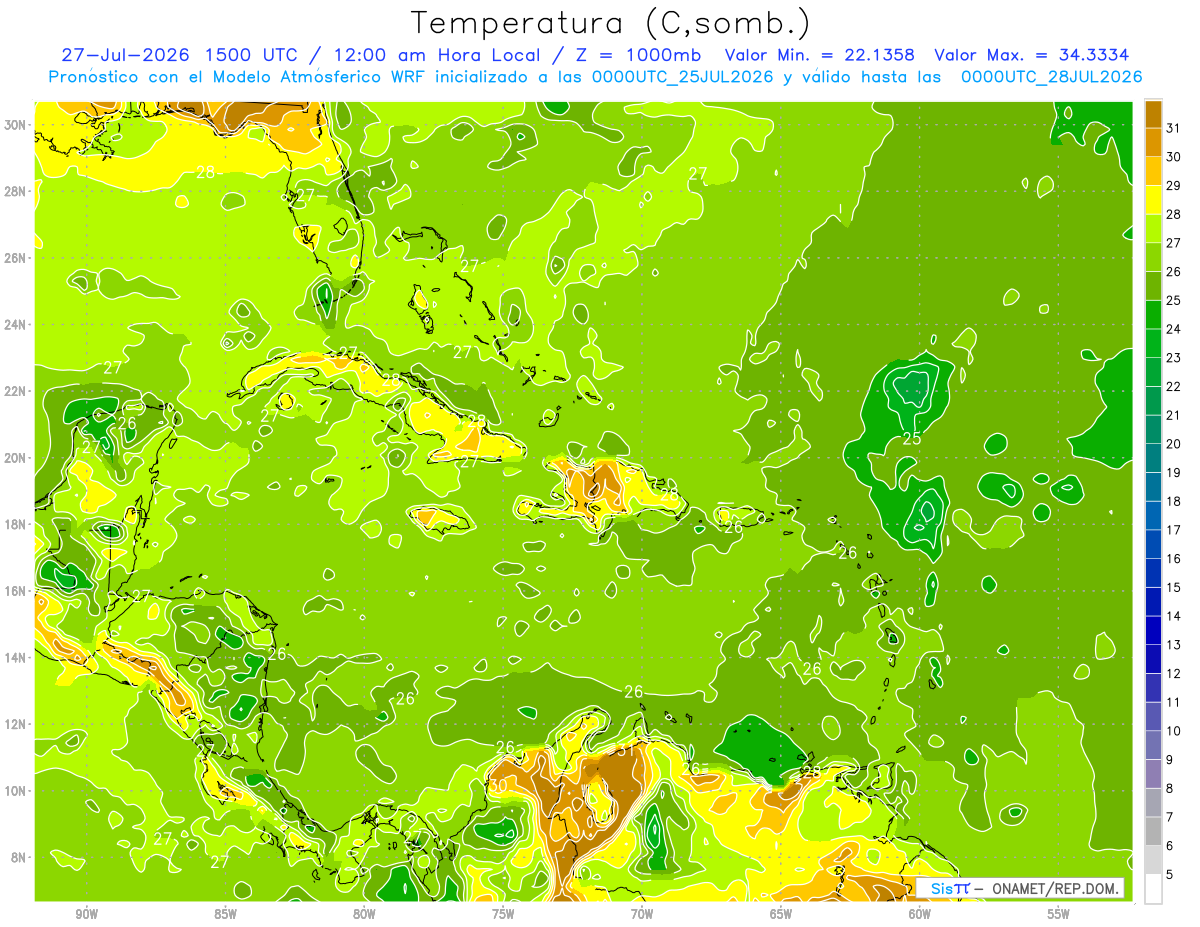The image size is (1200, 927).
Task: Click the 75W longitude axis label
Action: point(503,914)
